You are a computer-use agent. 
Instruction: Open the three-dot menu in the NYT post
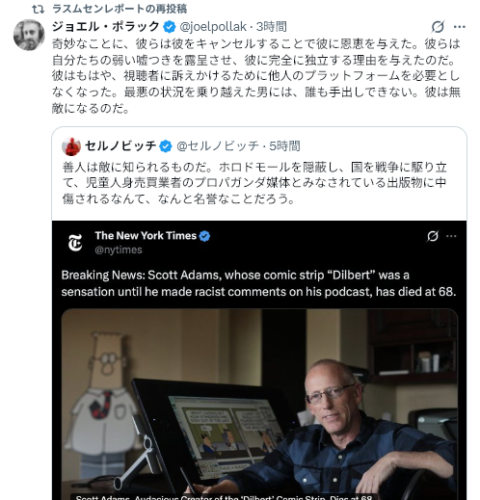coord(451,236)
